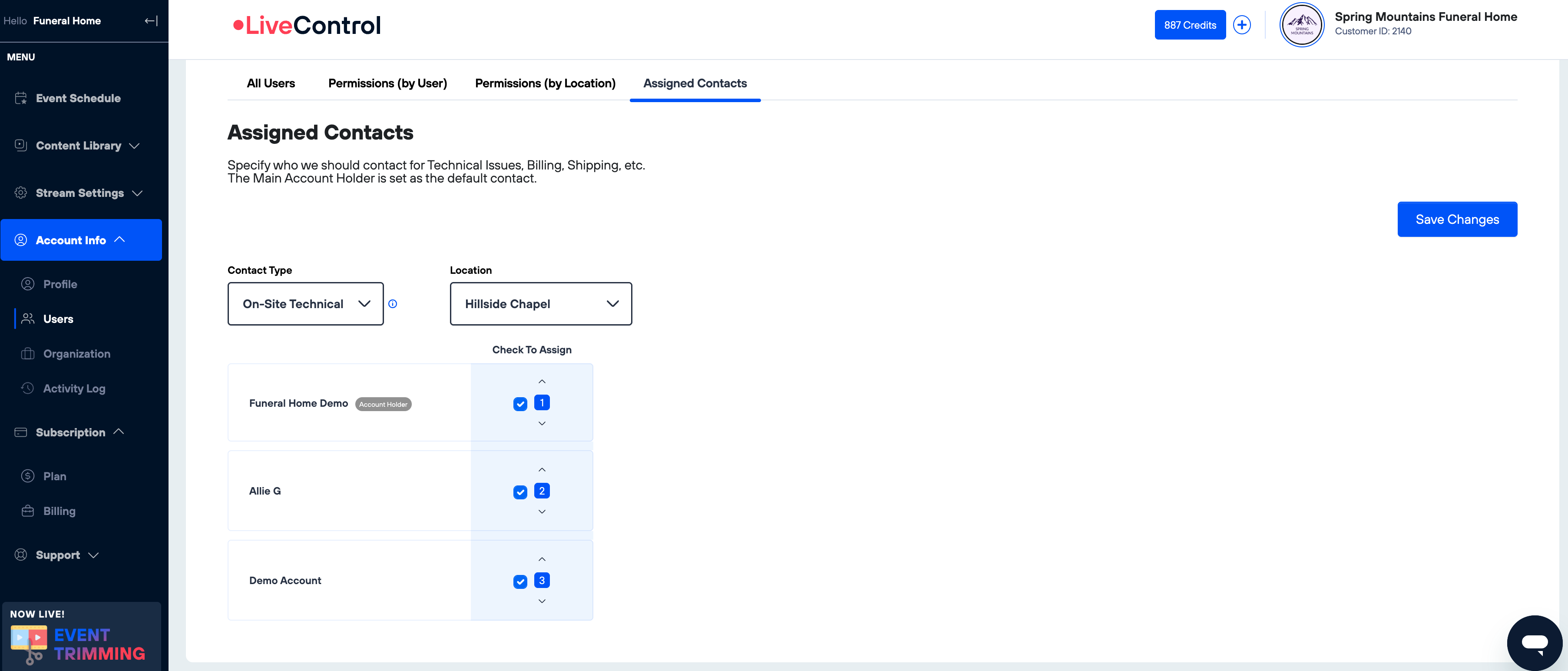Viewport: 1568px width, 671px height.
Task: Move Allie G up in contact priority
Action: [541, 469]
